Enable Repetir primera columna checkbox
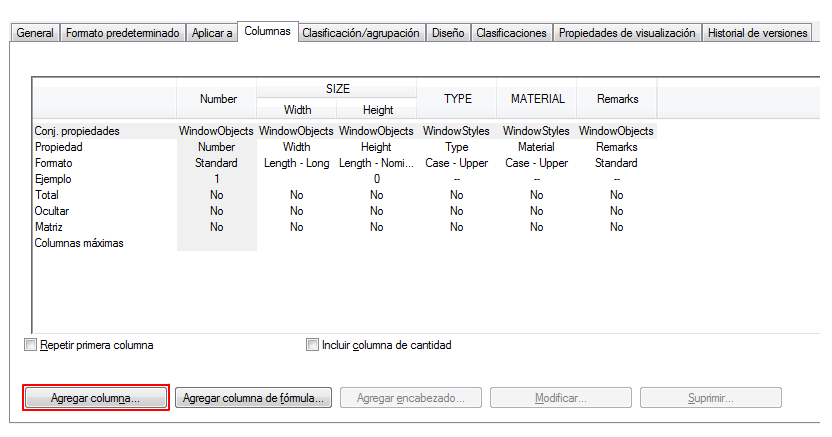Image resolution: width=832 pixels, height=437 pixels. 29,346
